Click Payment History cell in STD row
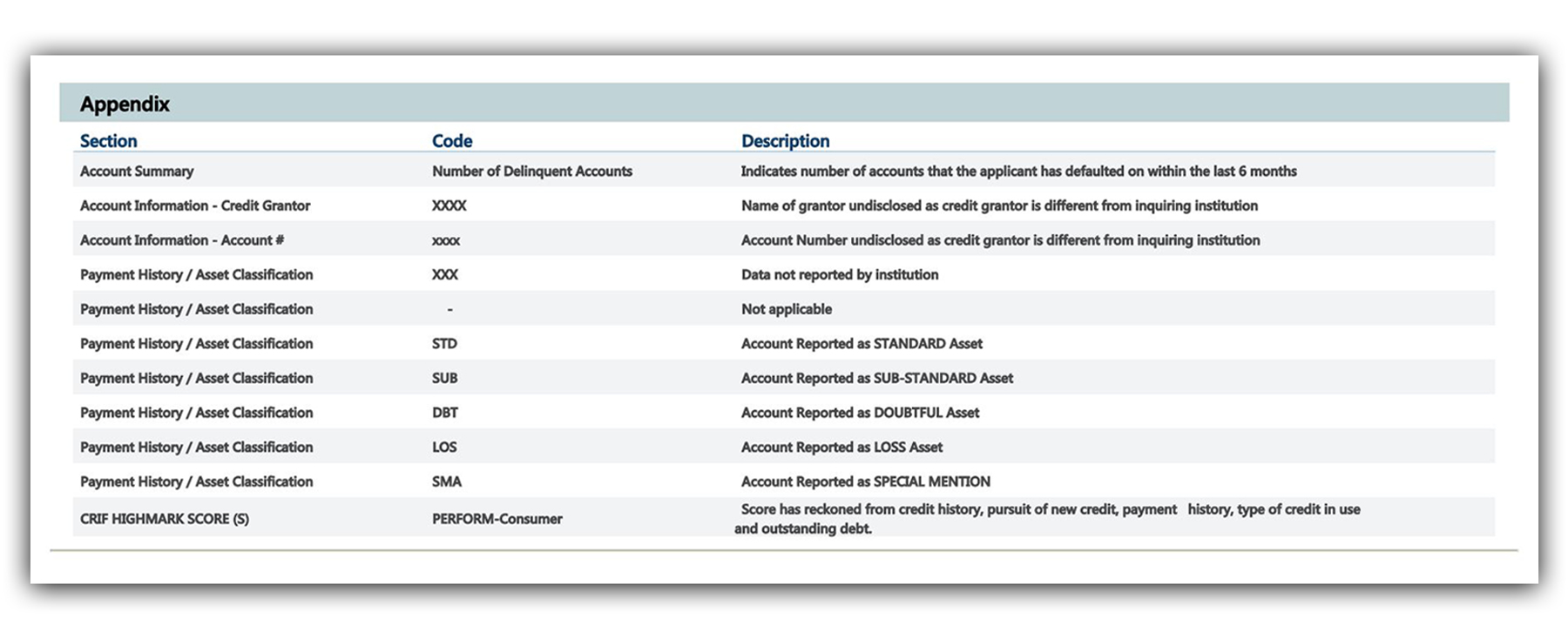The width and height of the screenshot is (1568, 639). tap(196, 344)
